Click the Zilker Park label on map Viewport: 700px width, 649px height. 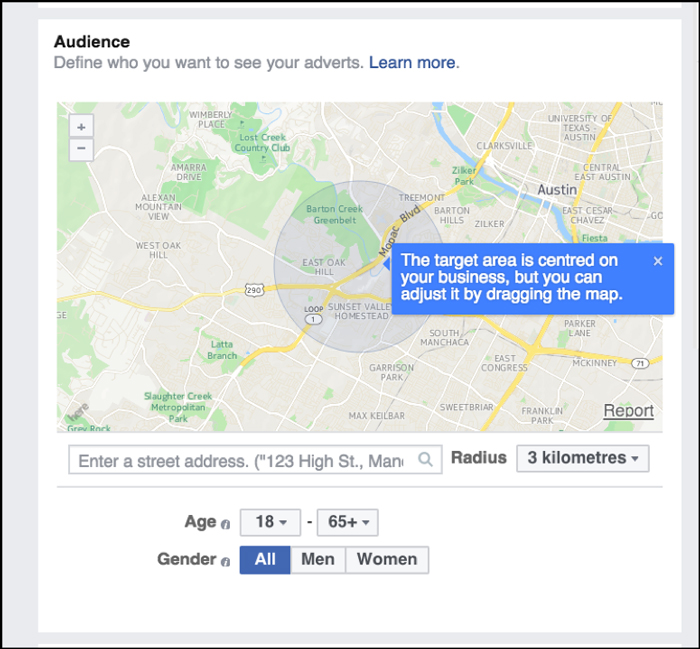click(464, 176)
